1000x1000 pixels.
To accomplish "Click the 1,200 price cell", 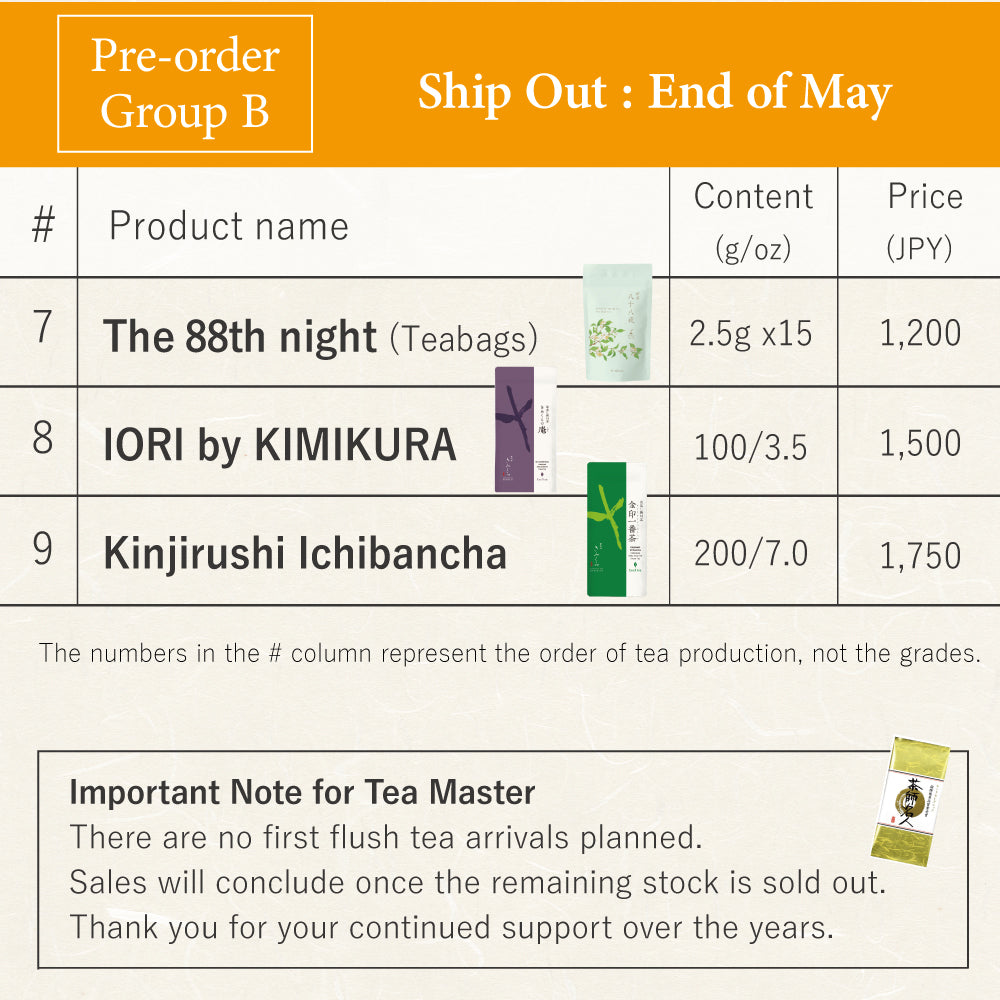I will pos(920,333).
